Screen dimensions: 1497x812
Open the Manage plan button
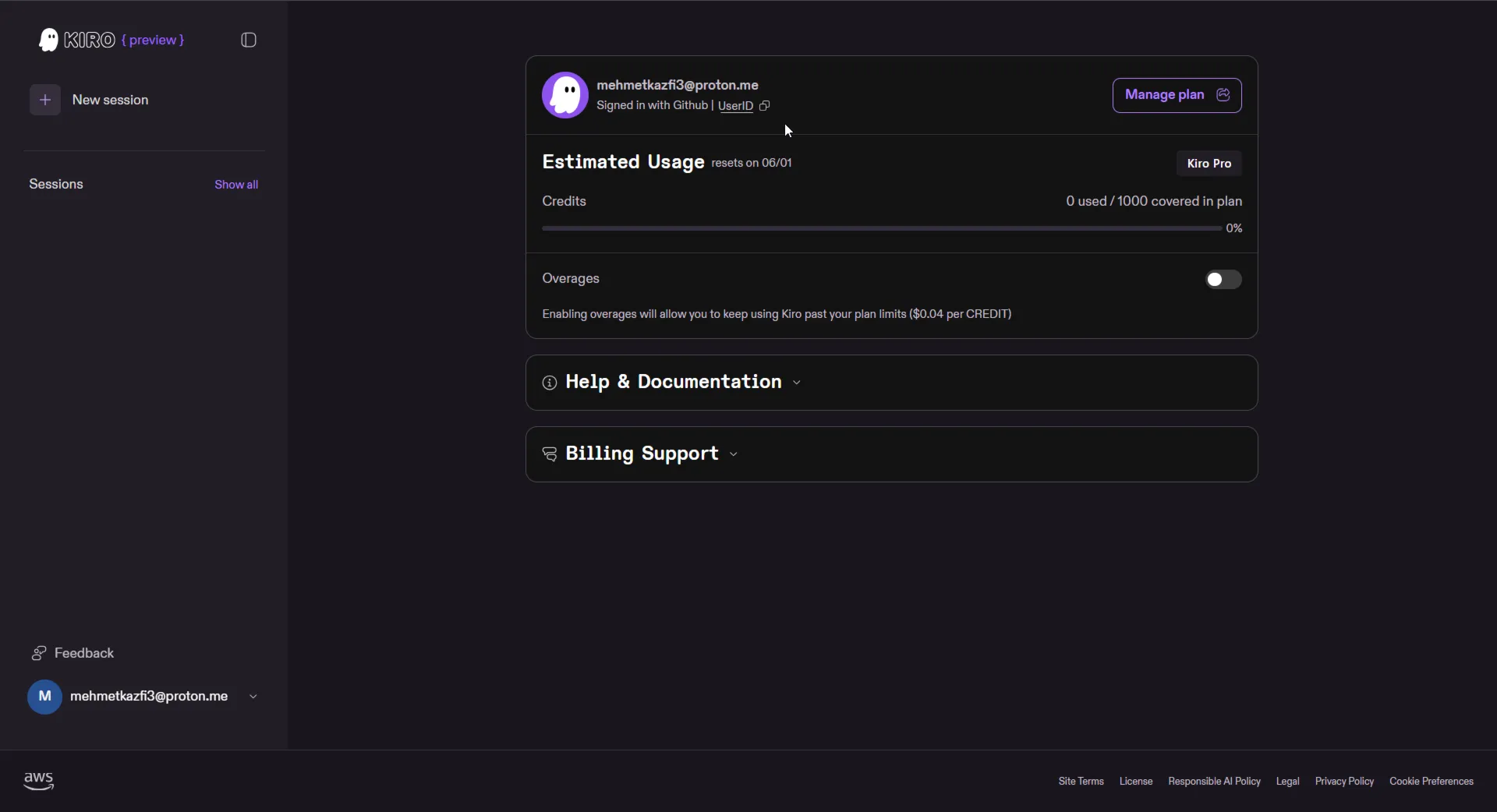pyautogui.click(x=1177, y=95)
